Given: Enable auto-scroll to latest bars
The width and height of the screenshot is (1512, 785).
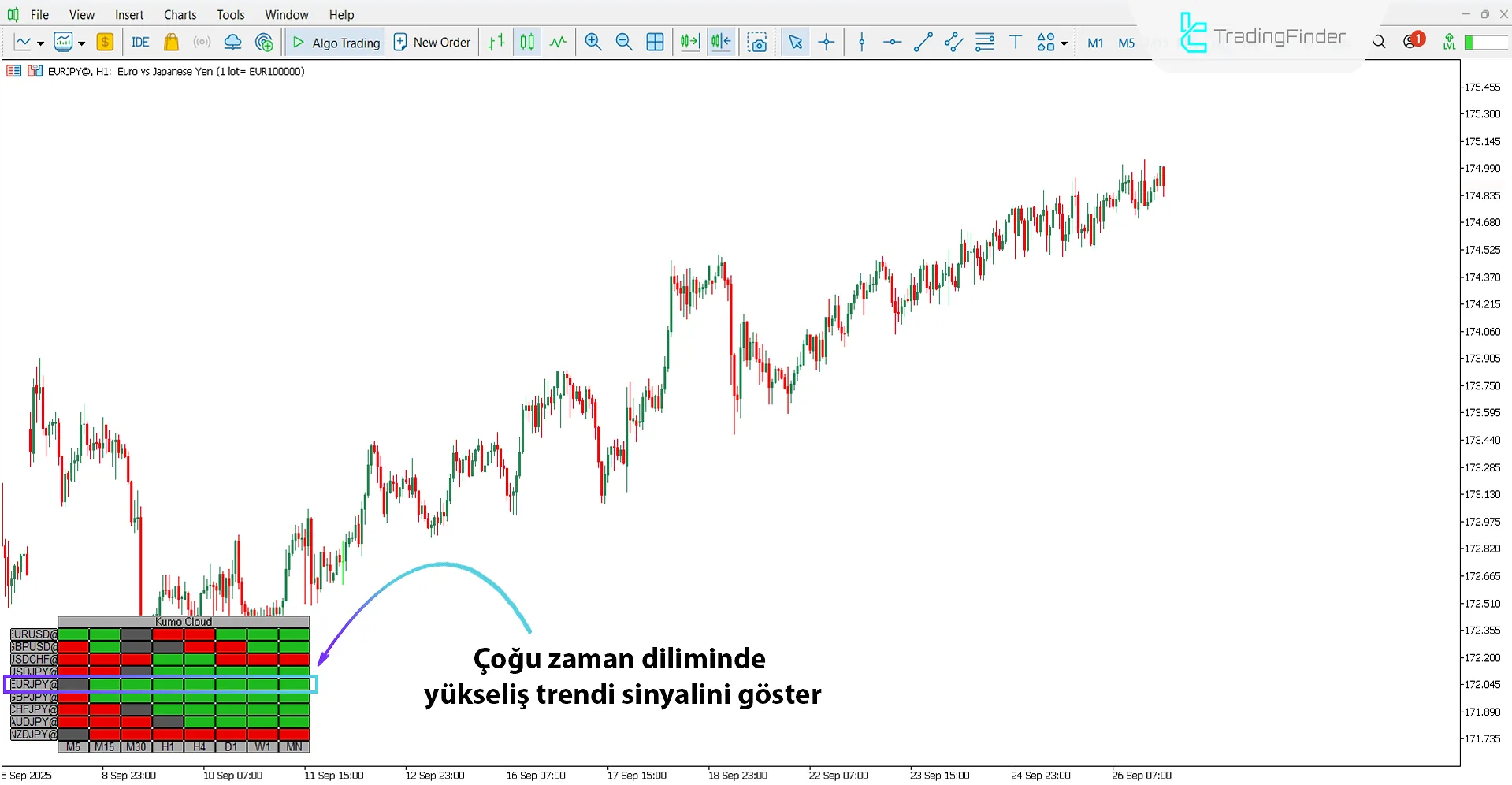Looking at the screenshot, I should (689, 42).
